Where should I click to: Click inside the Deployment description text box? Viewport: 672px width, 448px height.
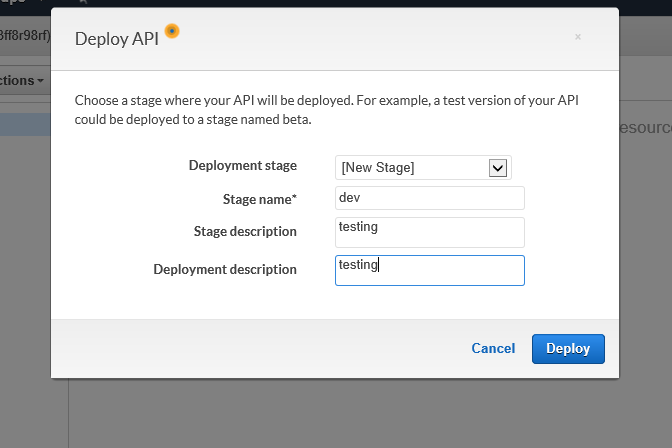[429, 270]
